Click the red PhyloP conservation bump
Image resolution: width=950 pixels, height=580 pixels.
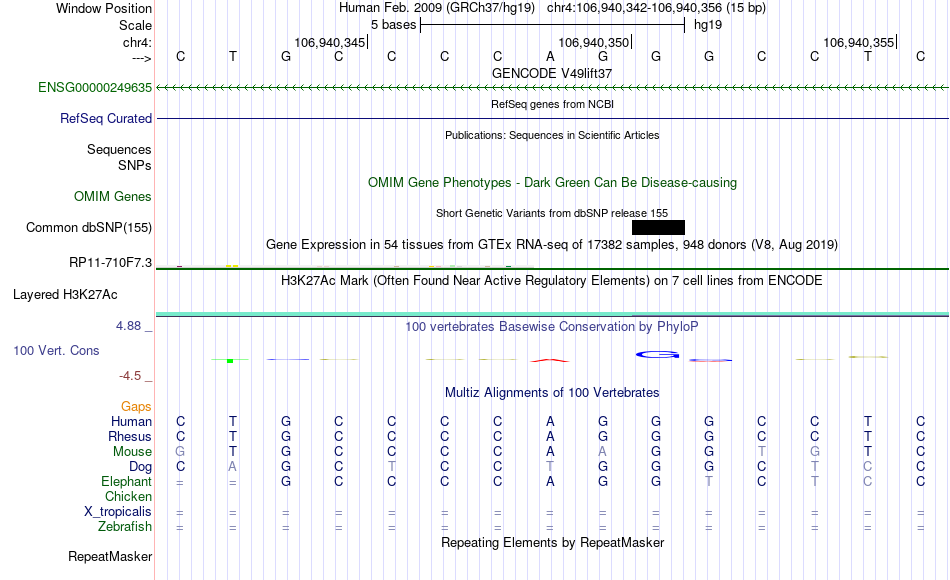coord(550,361)
